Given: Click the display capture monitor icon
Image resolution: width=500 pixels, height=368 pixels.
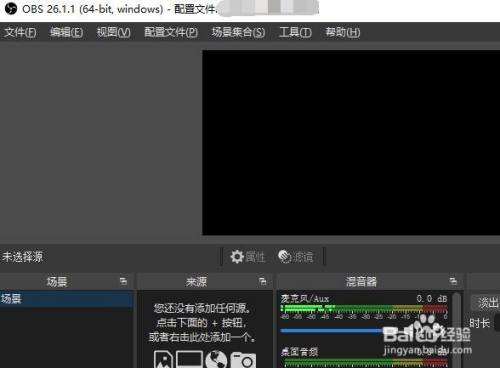Looking at the screenshot, I should (189, 359).
